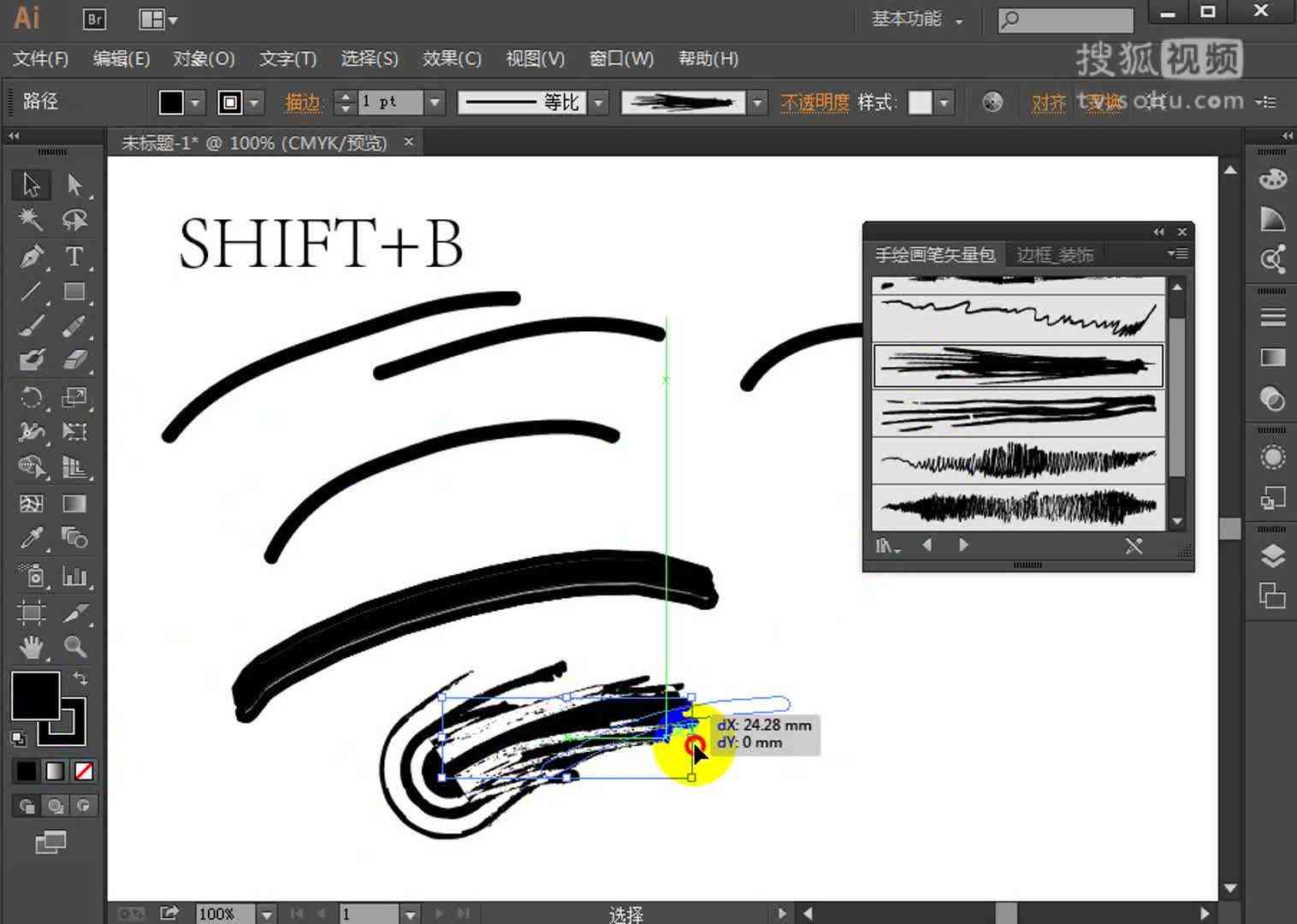Select the Pen tool
1297x924 pixels.
coord(32,256)
